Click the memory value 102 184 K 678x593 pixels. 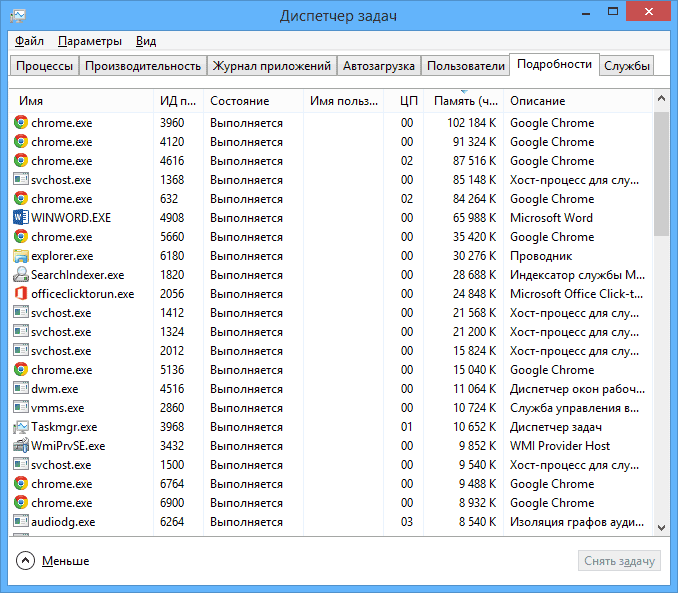coord(471,123)
